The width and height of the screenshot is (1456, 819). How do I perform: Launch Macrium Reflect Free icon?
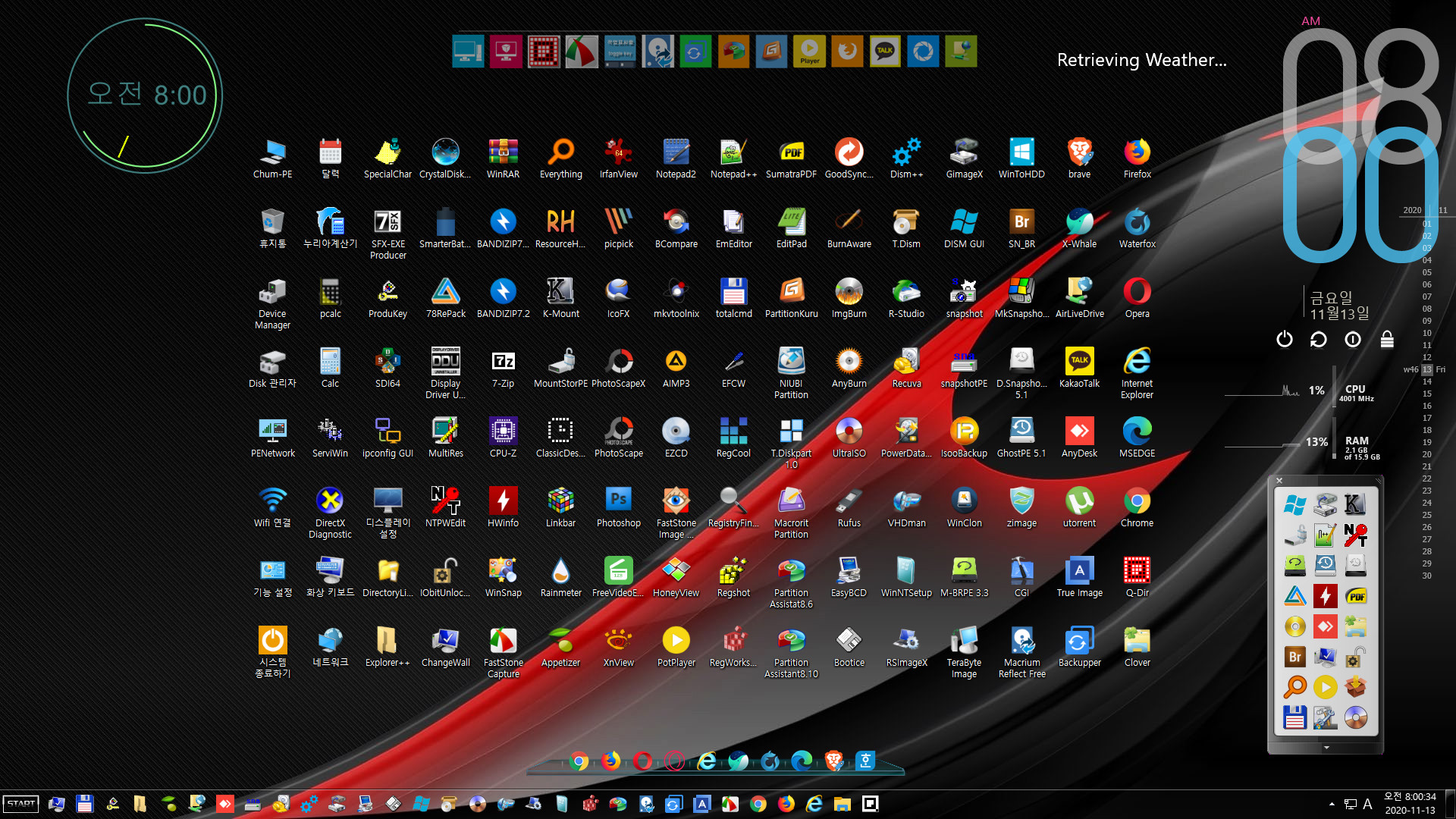pos(1021,652)
